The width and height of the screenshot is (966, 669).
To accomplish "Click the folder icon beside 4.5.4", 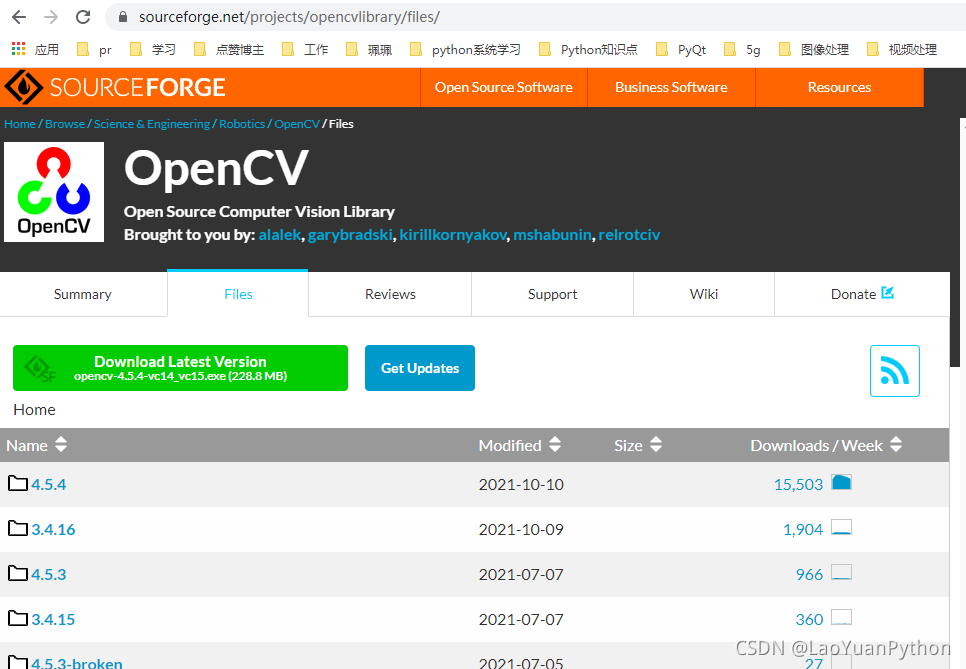I will (18, 484).
